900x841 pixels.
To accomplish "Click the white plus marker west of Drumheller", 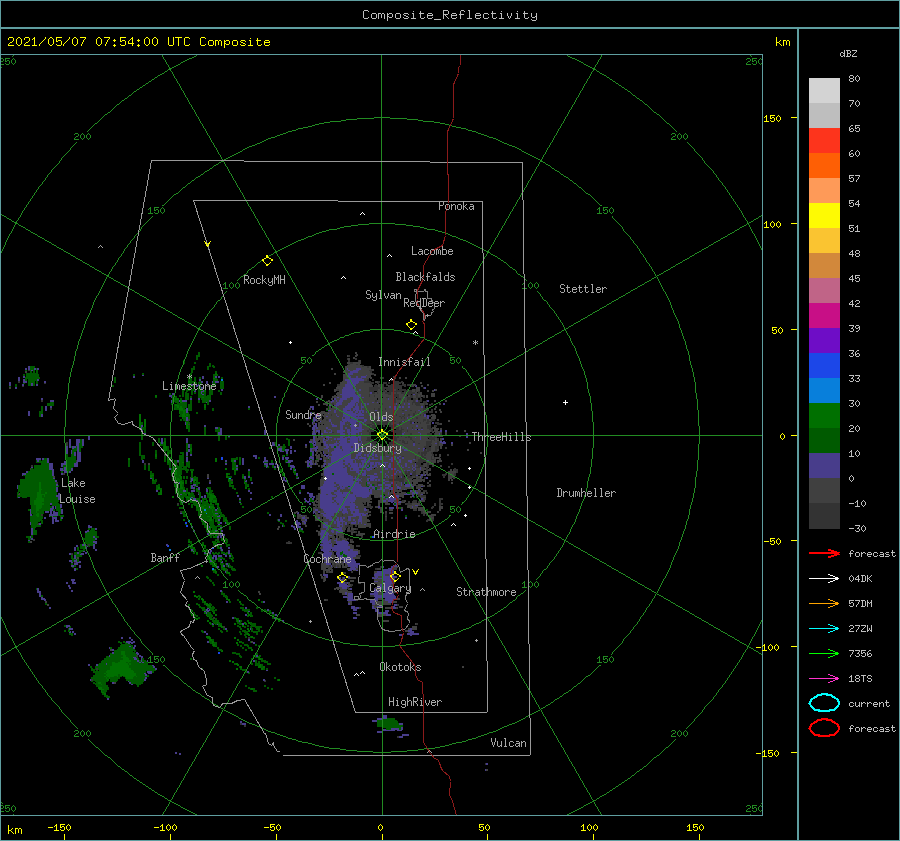I will point(565,402).
